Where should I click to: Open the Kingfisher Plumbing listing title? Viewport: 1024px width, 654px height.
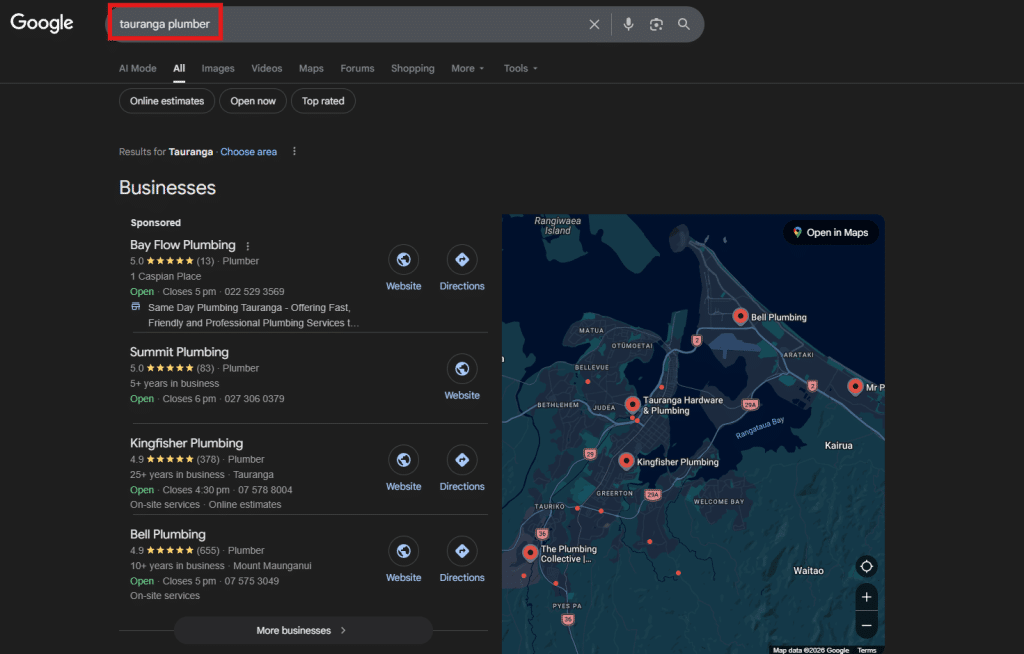pyautogui.click(x=186, y=443)
